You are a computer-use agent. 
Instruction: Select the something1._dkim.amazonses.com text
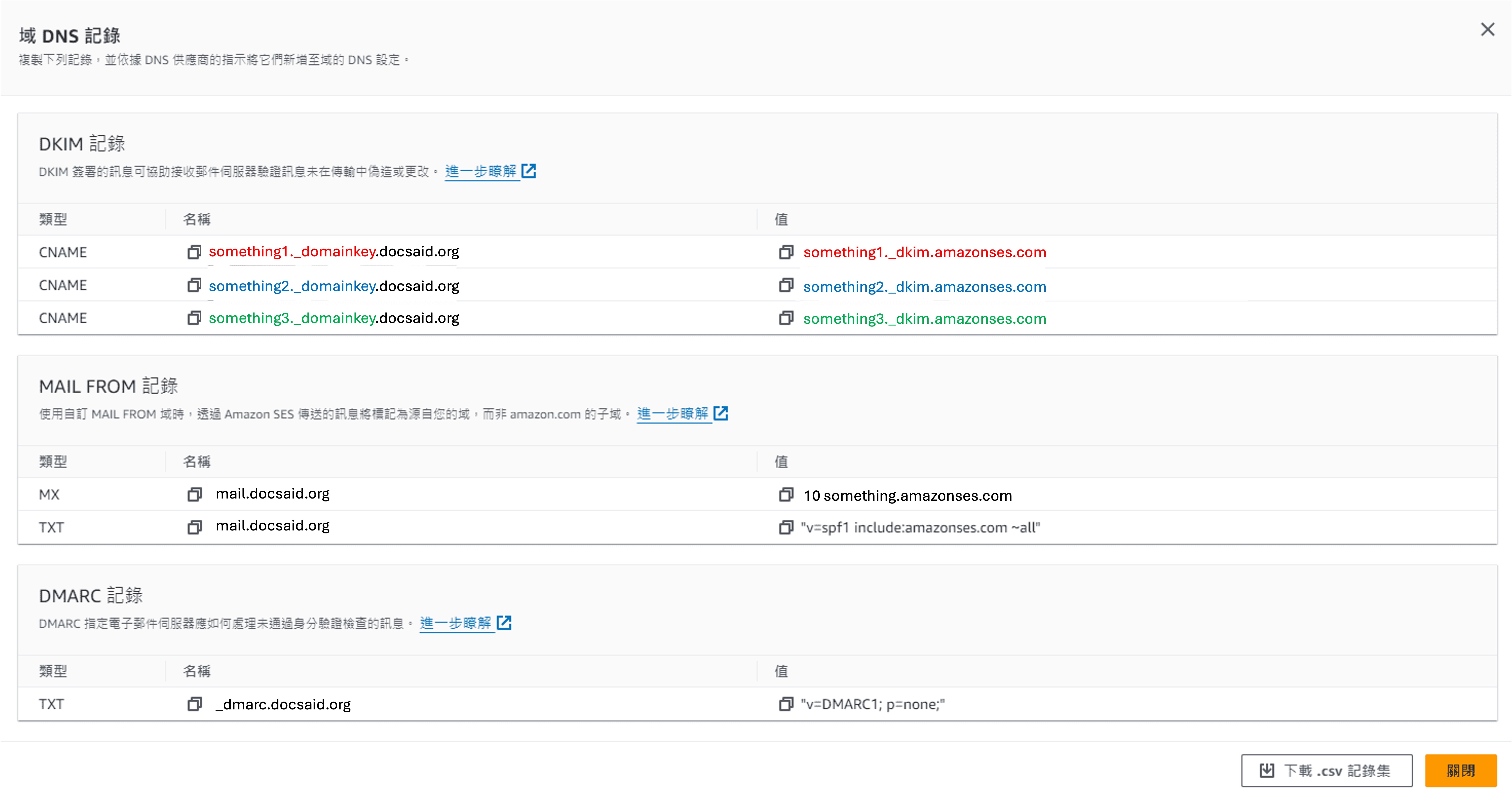[x=924, y=252]
